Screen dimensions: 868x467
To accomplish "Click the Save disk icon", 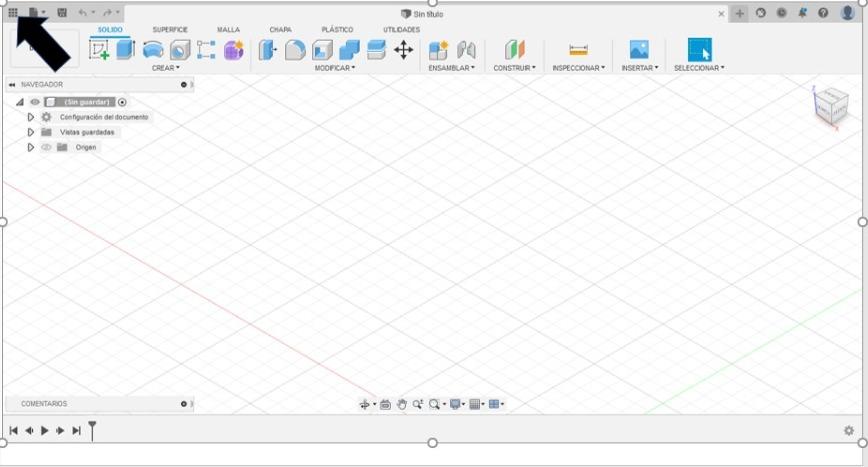I will pyautogui.click(x=62, y=12).
